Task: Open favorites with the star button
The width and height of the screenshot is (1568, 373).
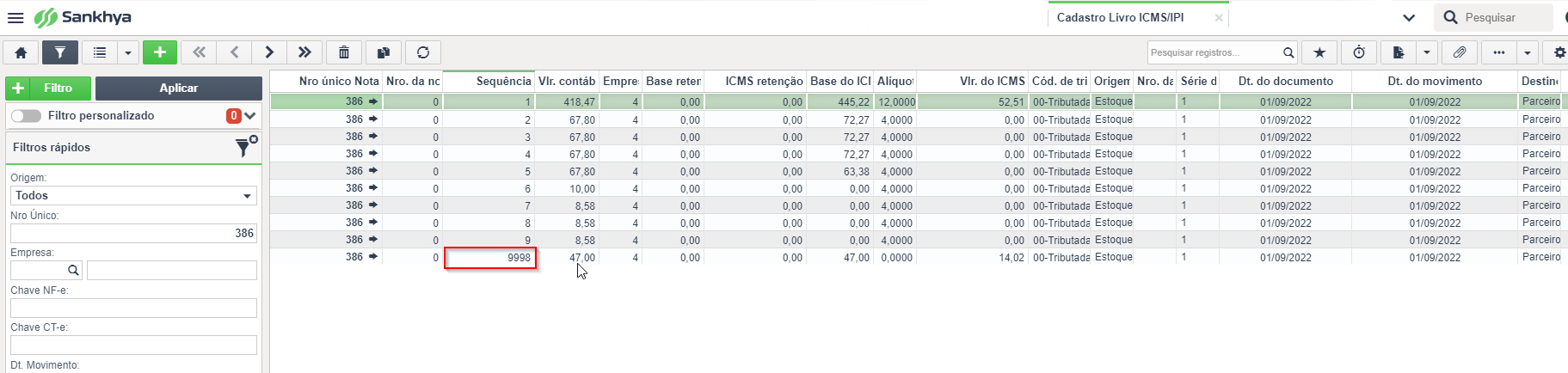Action: [1319, 52]
